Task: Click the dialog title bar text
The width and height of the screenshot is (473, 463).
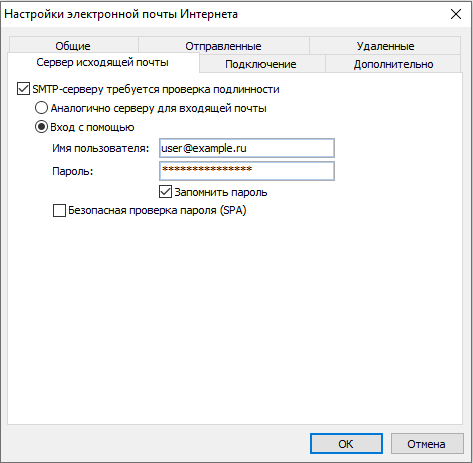Action: click(121, 14)
